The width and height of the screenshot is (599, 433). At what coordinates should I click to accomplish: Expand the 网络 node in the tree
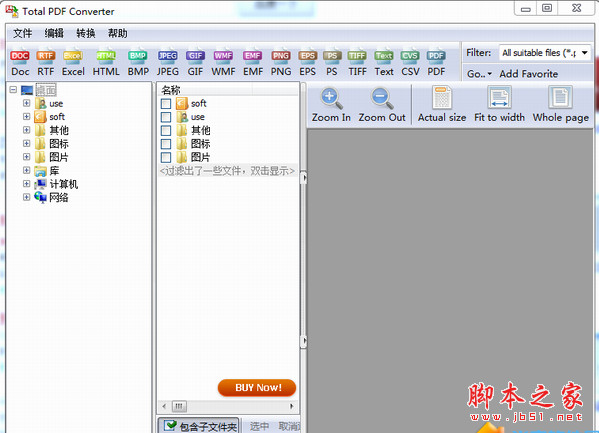(26, 197)
